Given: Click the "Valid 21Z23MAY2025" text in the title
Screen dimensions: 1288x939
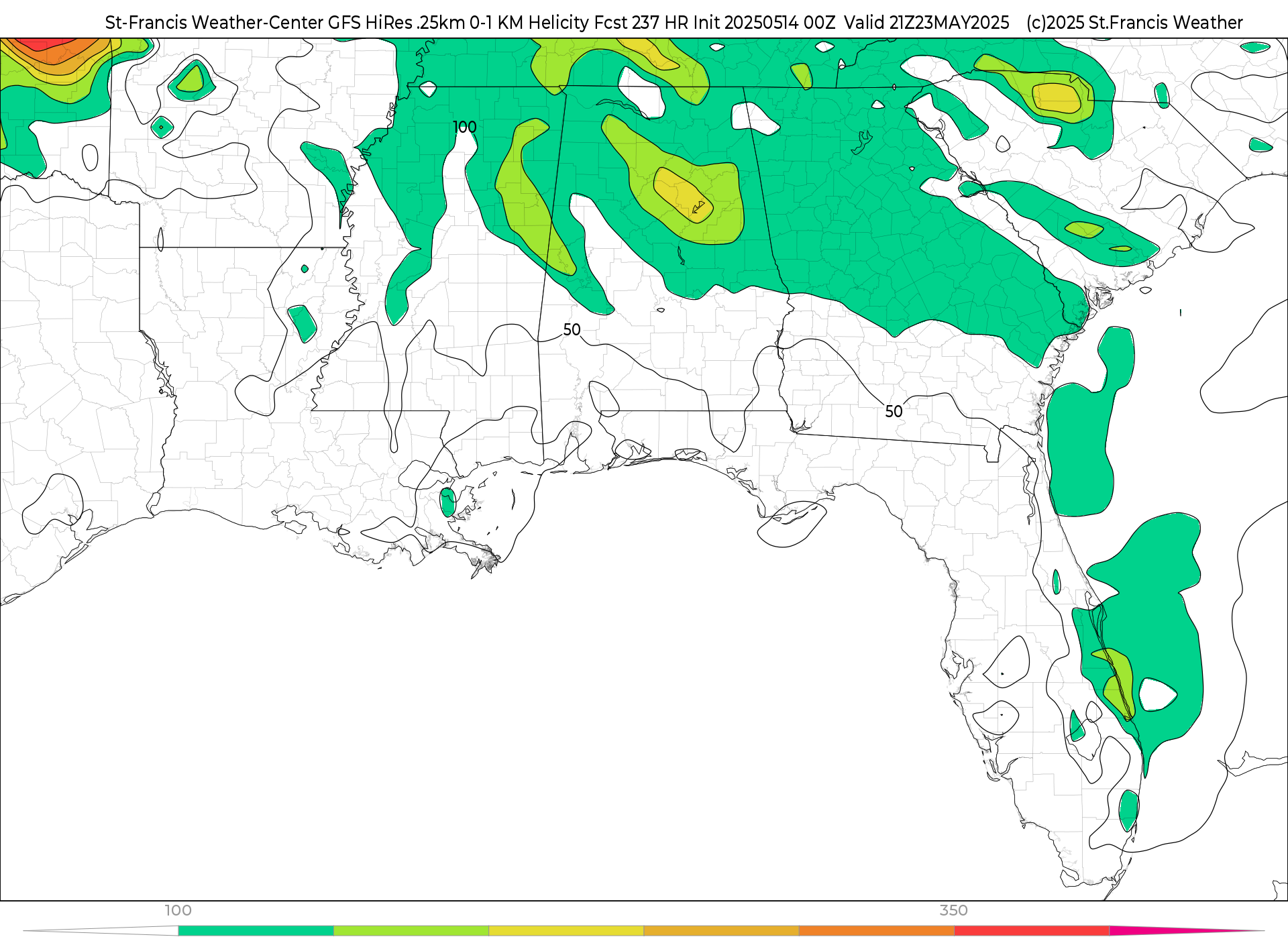Looking at the screenshot, I should 926,23.
